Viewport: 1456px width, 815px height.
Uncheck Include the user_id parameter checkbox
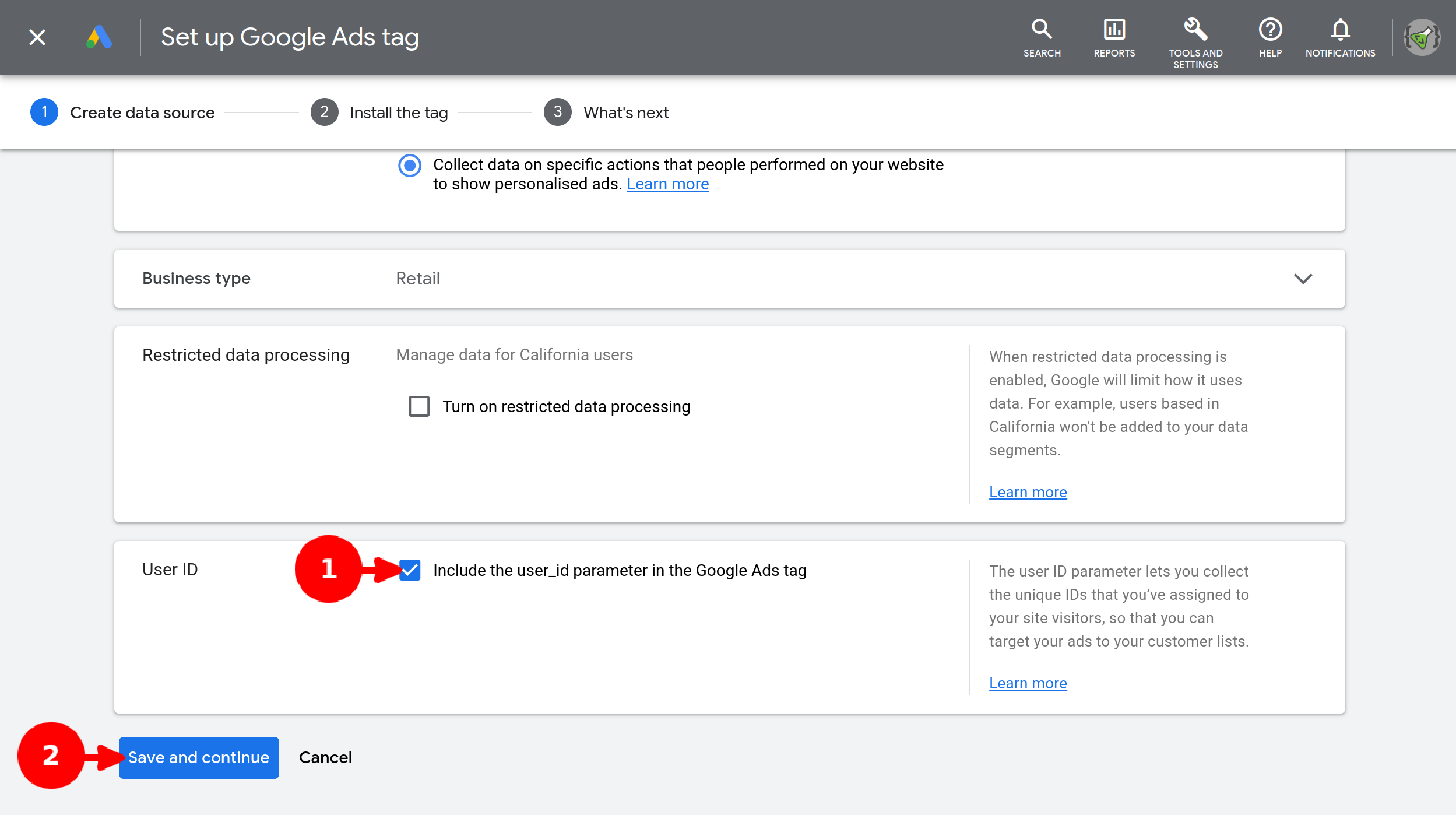pos(410,570)
